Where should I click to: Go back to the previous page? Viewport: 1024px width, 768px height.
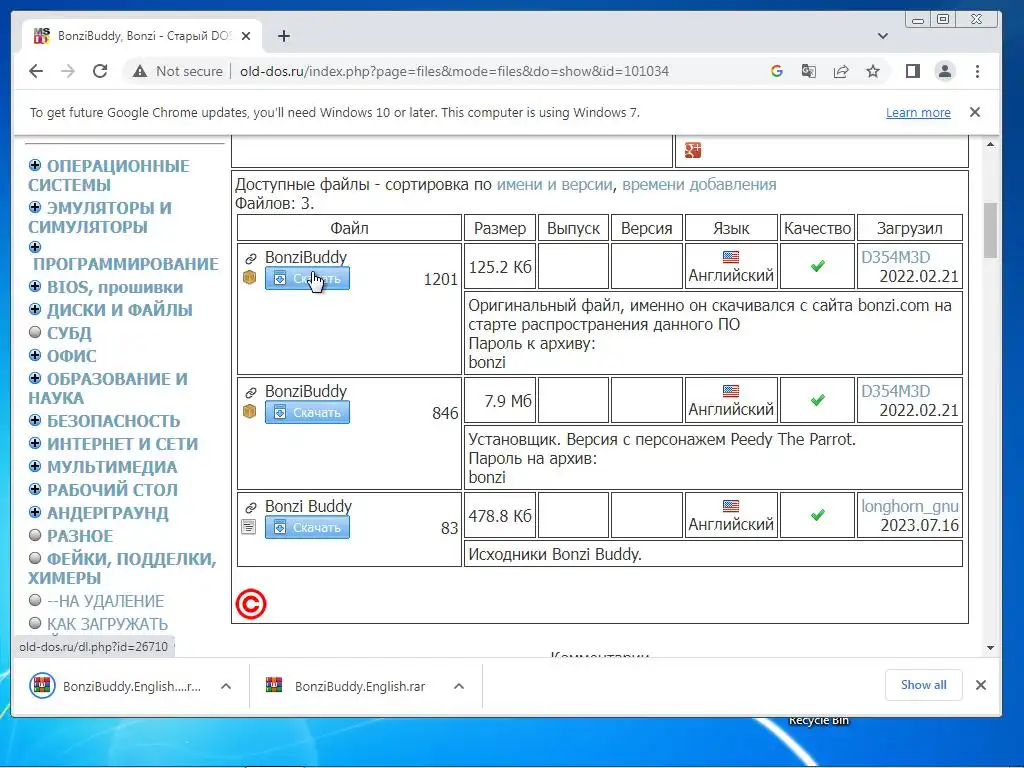tap(36, 71)
